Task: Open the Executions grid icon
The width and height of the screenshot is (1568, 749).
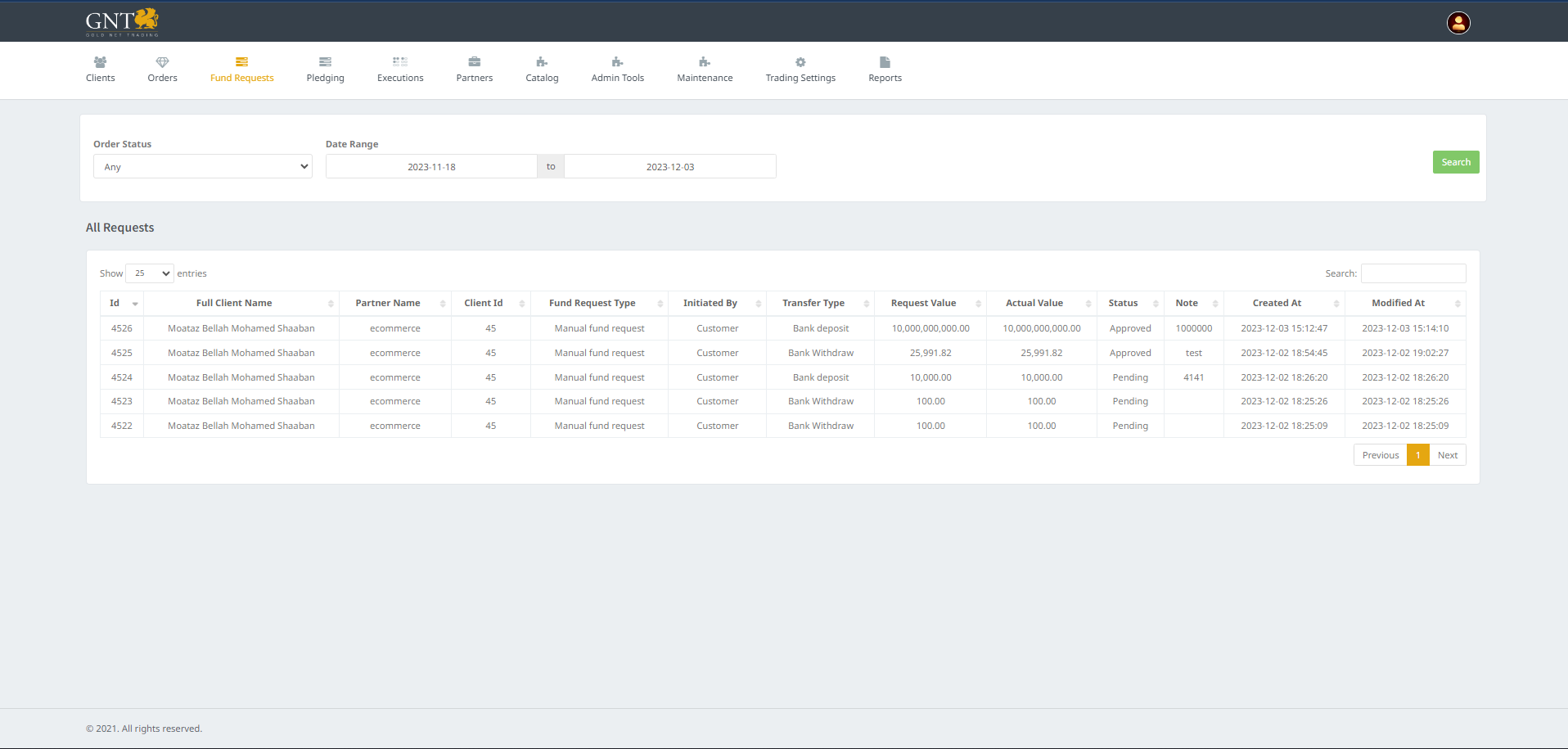Action: point(400,62)
